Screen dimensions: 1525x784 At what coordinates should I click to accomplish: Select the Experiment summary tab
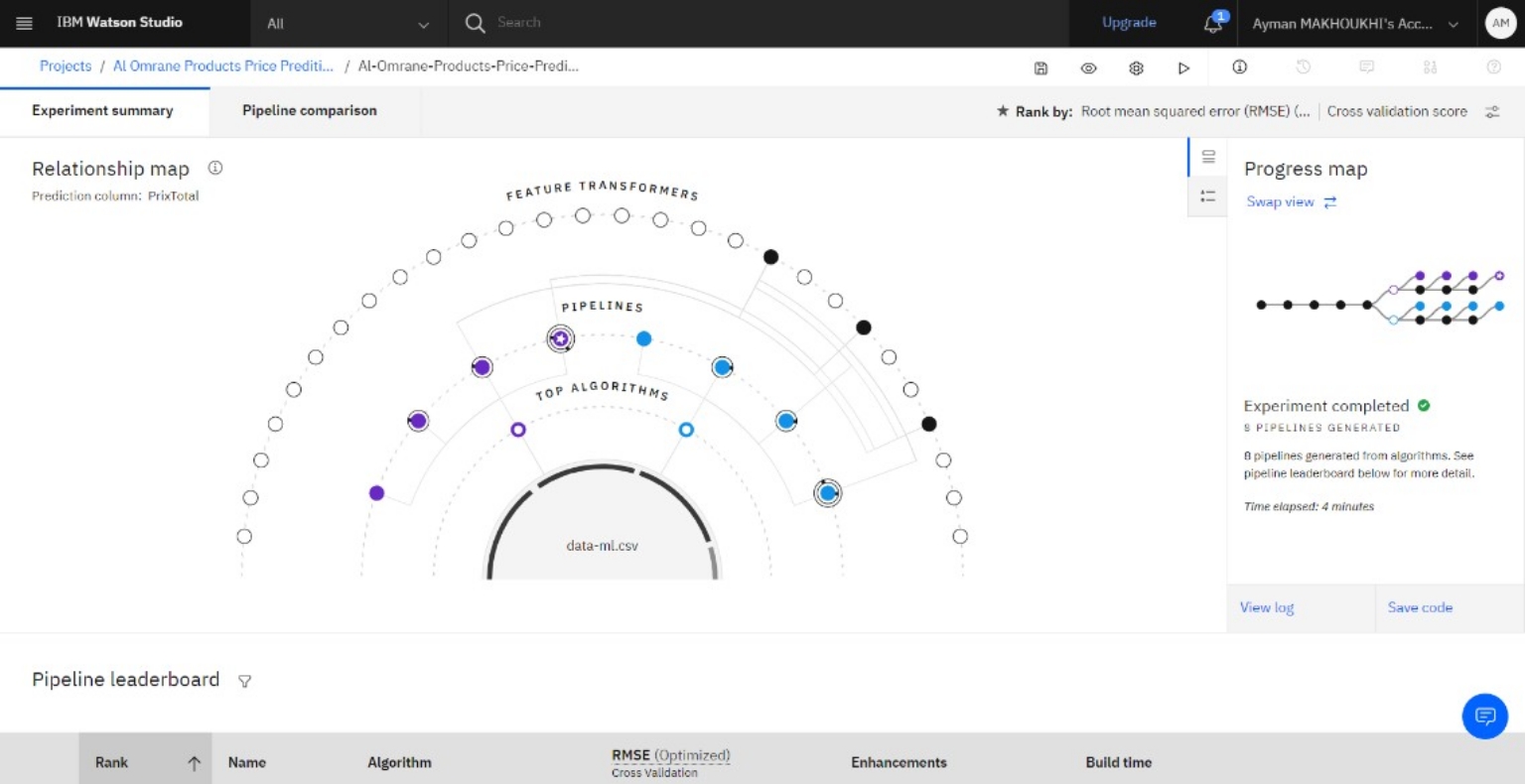pos(102,111)
